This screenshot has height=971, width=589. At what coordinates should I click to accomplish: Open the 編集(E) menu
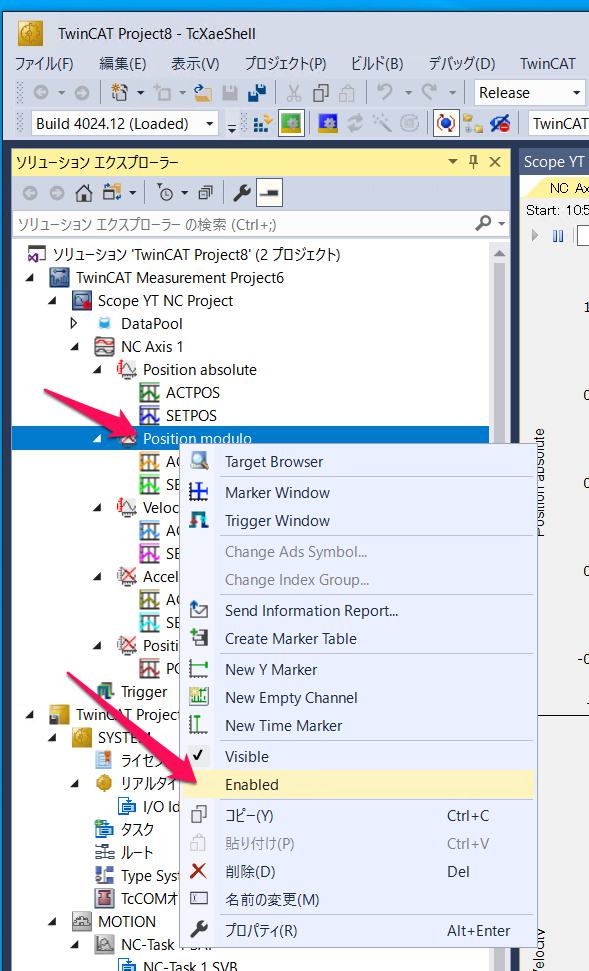(x=123, y=64)
